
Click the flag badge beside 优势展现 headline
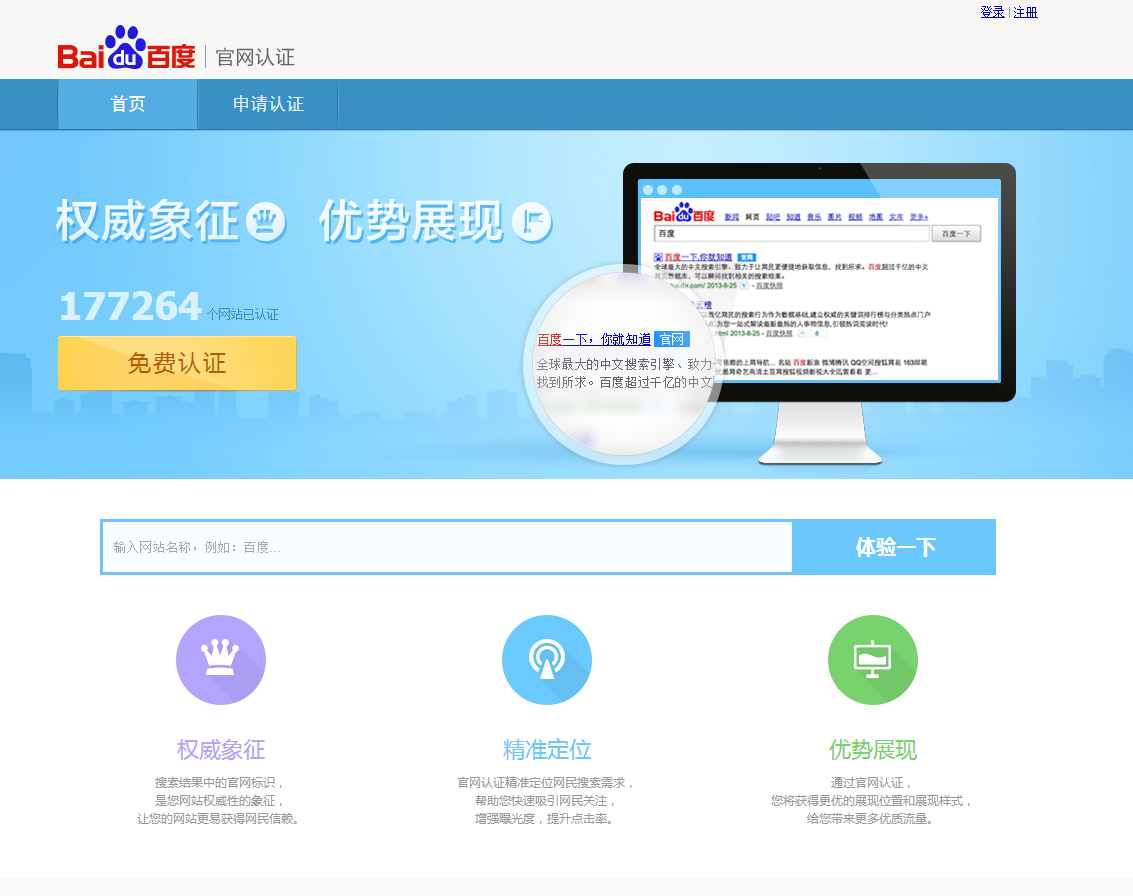(x=531, y=222)
